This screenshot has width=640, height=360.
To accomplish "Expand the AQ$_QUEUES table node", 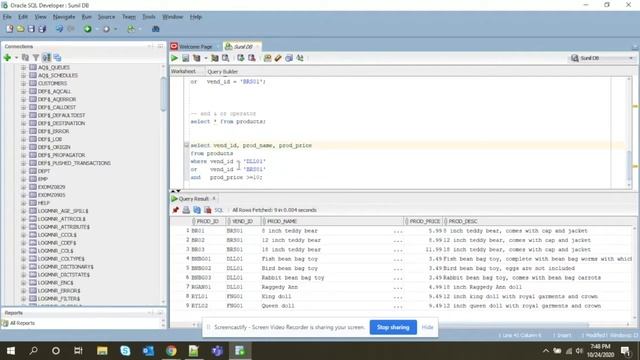I will tap(23, 67).
